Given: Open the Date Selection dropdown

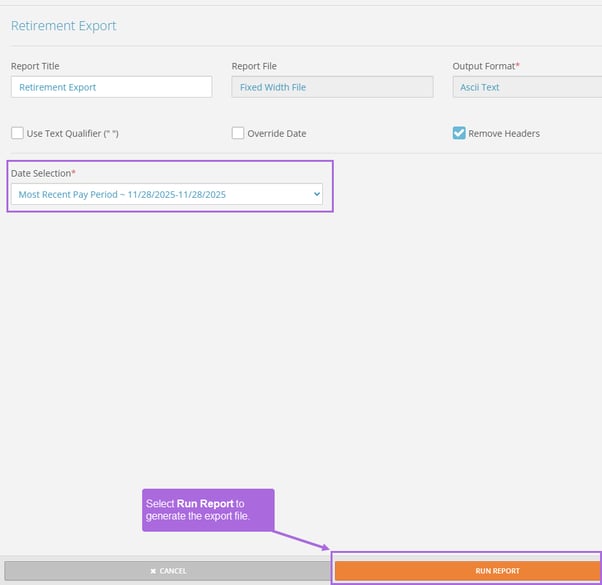Looking at the screenshot, I should coord(166,194).
